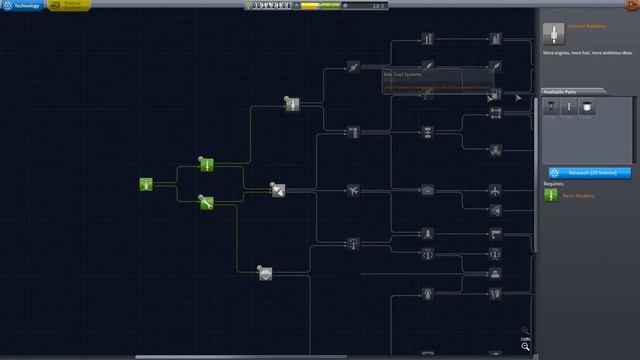Select the Heavier Rocketry node in the last column
The image size is (640, 360).
point(495,39)
